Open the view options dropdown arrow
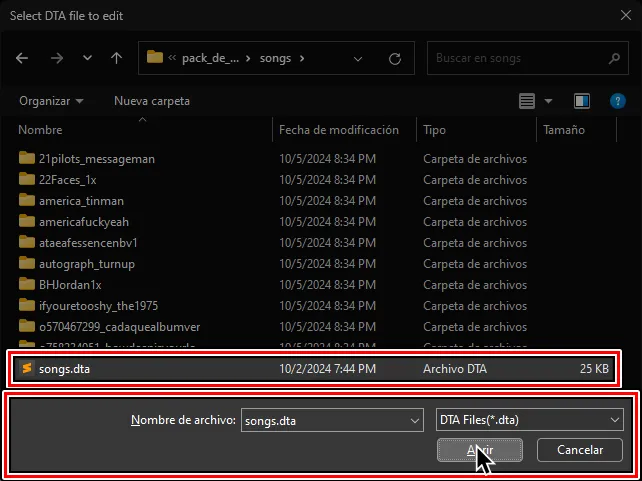The width and height of the screenshot is (642, 481). [x=548, y=101]
